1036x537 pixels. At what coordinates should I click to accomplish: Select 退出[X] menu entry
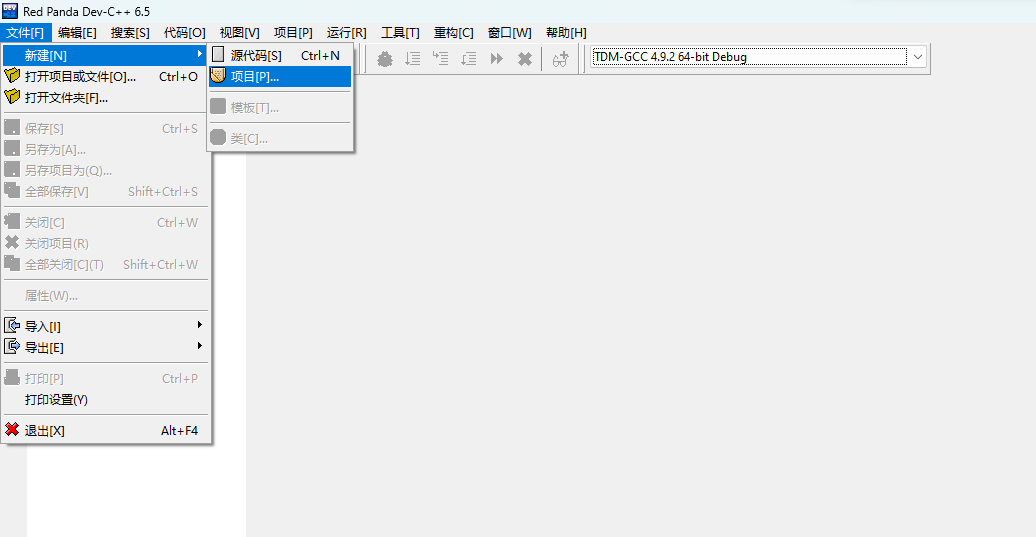[x=106, y=431]
